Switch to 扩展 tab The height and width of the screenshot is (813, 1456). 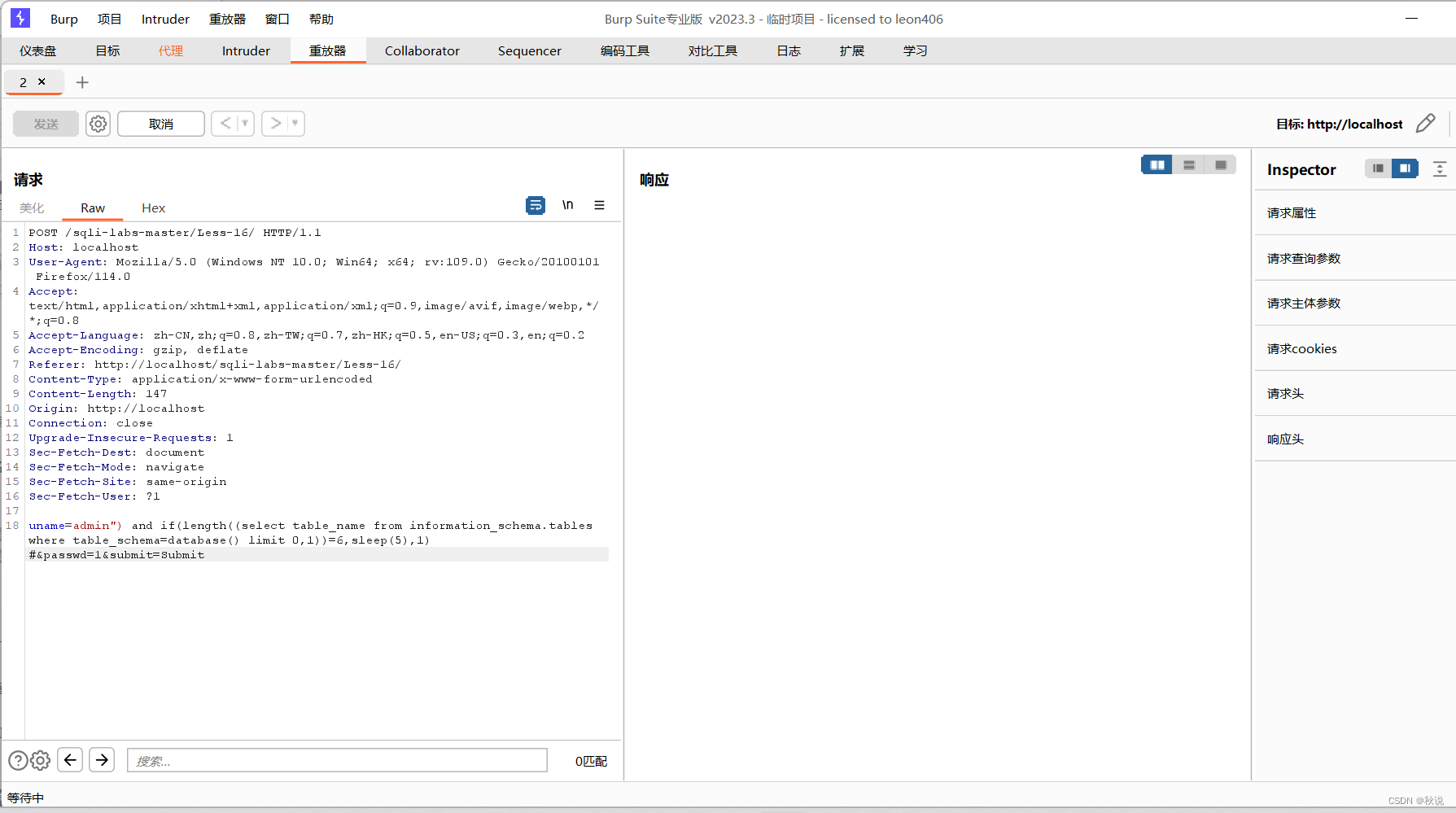852,50
